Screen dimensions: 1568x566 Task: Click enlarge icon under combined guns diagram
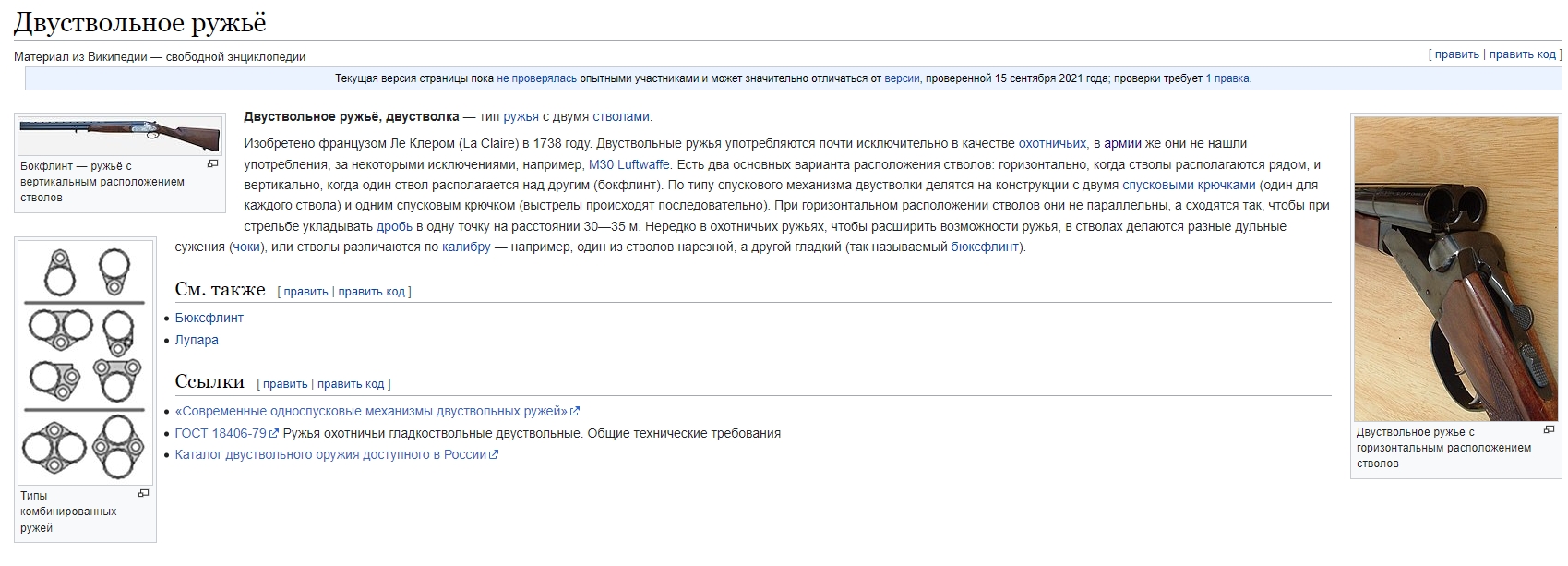point(143,493)
